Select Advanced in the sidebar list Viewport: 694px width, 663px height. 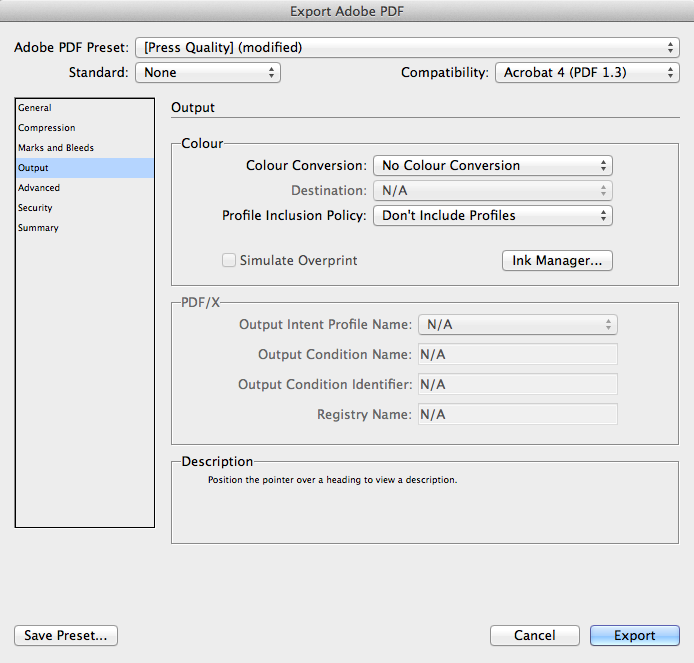click(85, 188)
